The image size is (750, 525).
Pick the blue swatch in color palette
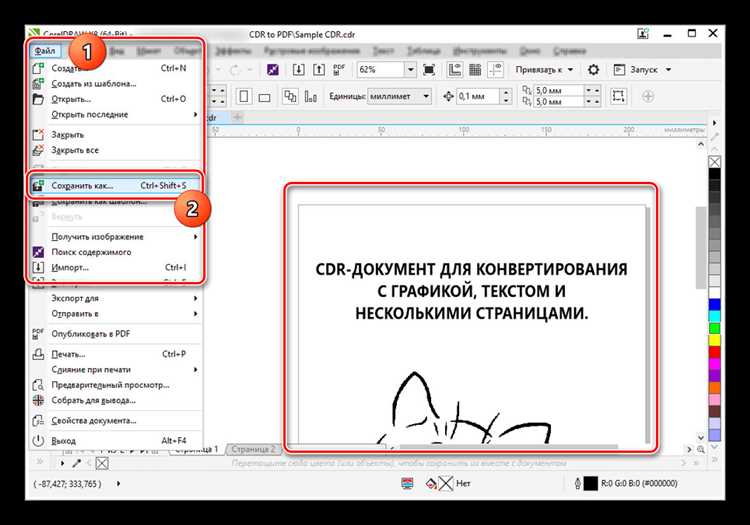click(x=714, y=305)
